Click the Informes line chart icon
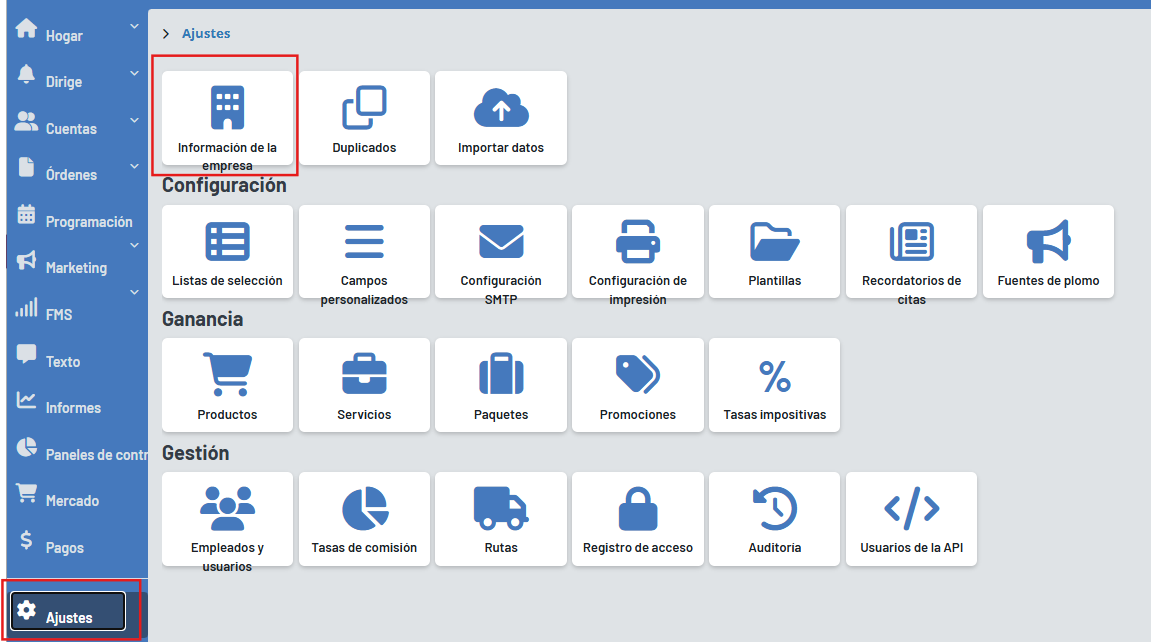 (26, 400)
